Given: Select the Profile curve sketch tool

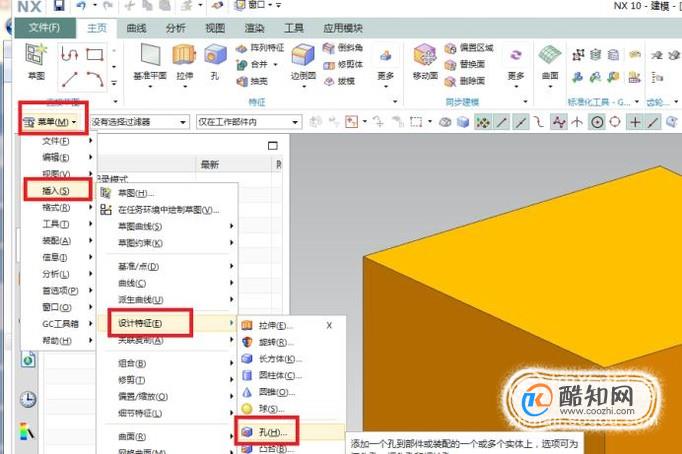Looking at the screenshot, I should pyautogui.click(x=70, y=54).
